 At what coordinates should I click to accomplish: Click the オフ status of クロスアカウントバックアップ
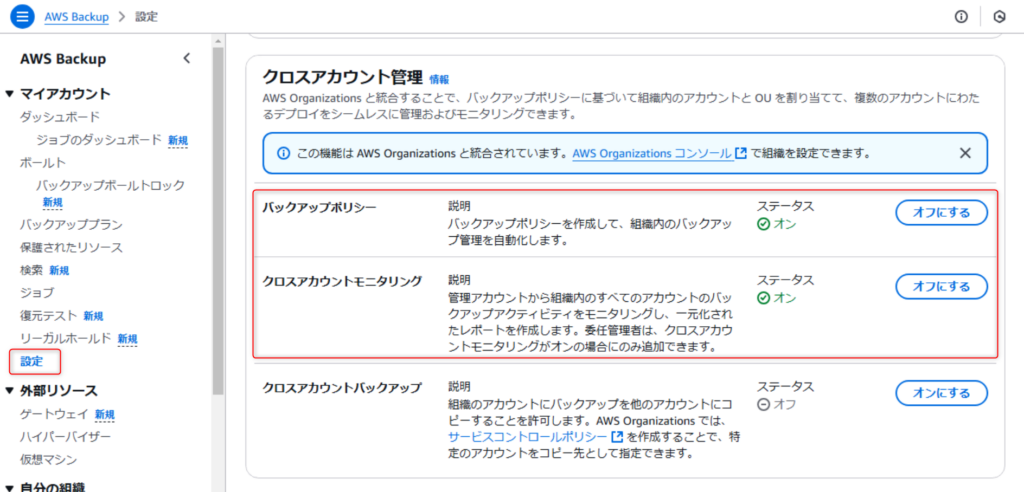tap(776, 404)
